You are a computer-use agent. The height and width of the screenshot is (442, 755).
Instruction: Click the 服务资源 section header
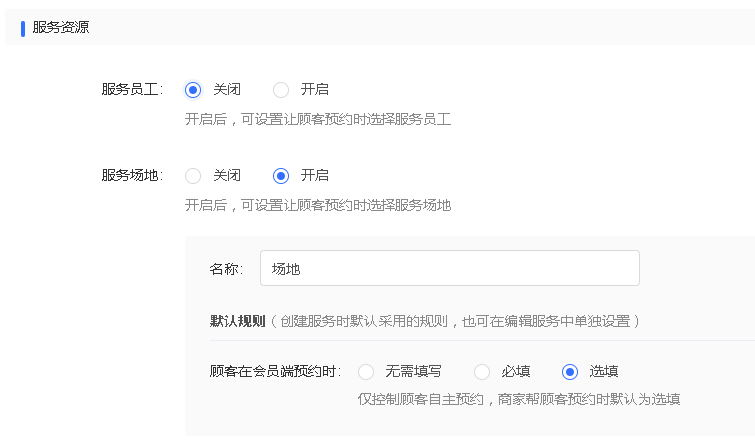click(61, 27)
